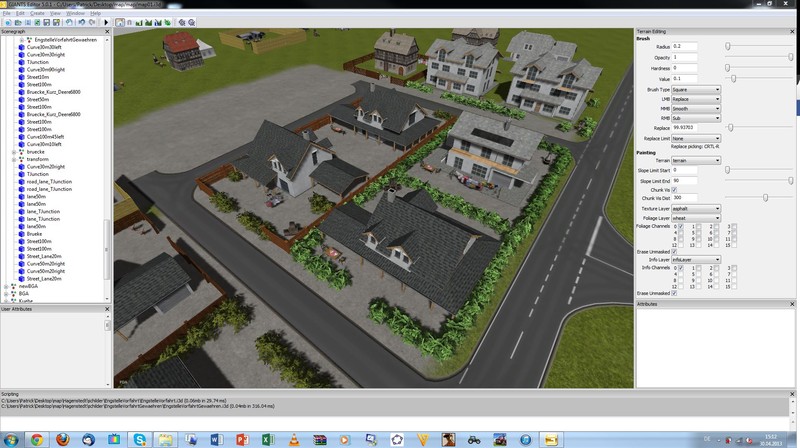
Task: Close the Scenegraph panel
Action: click(107, 32)
